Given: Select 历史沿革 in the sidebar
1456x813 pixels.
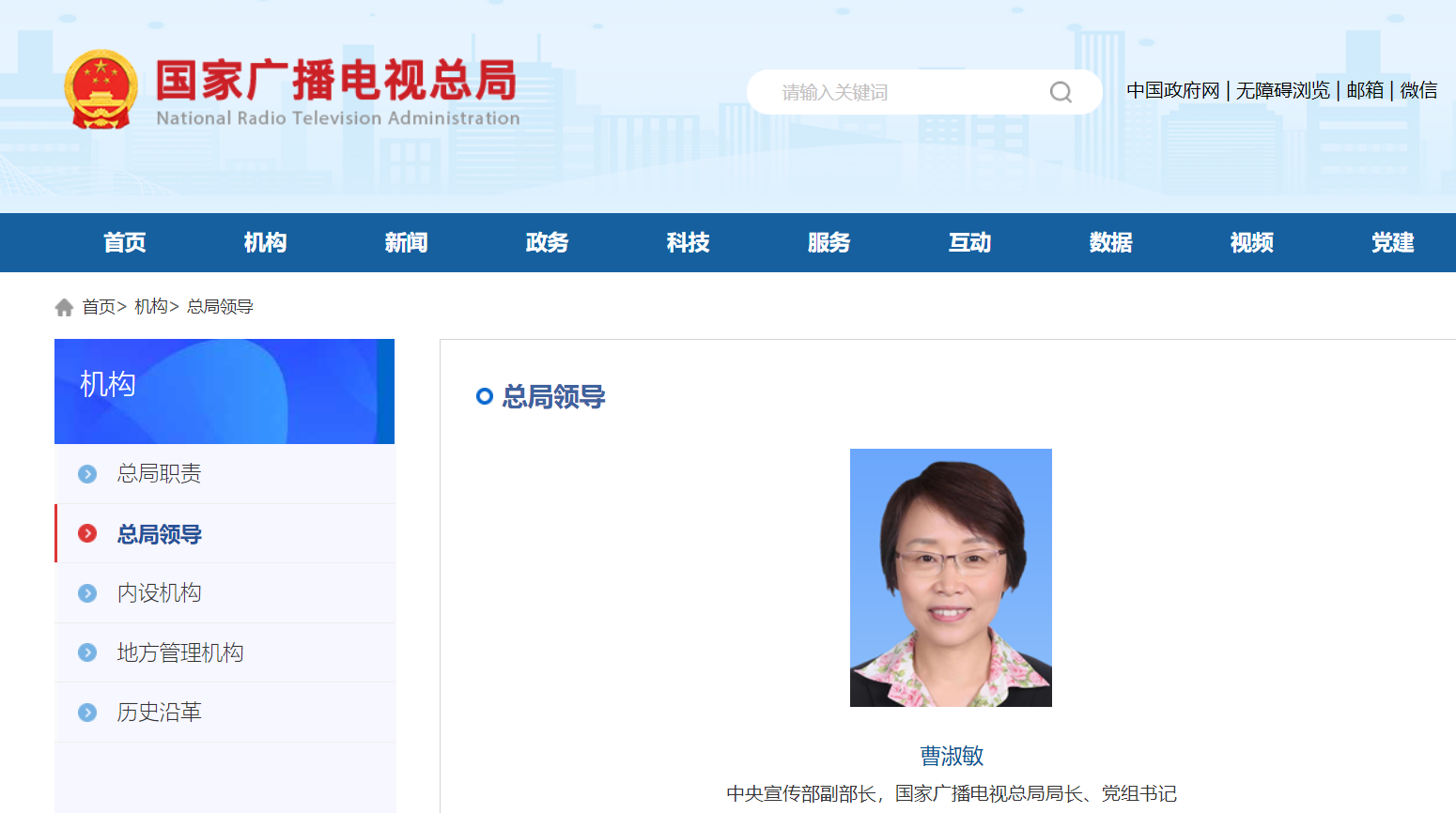Looking at the screenshot, I should point(159,713).
